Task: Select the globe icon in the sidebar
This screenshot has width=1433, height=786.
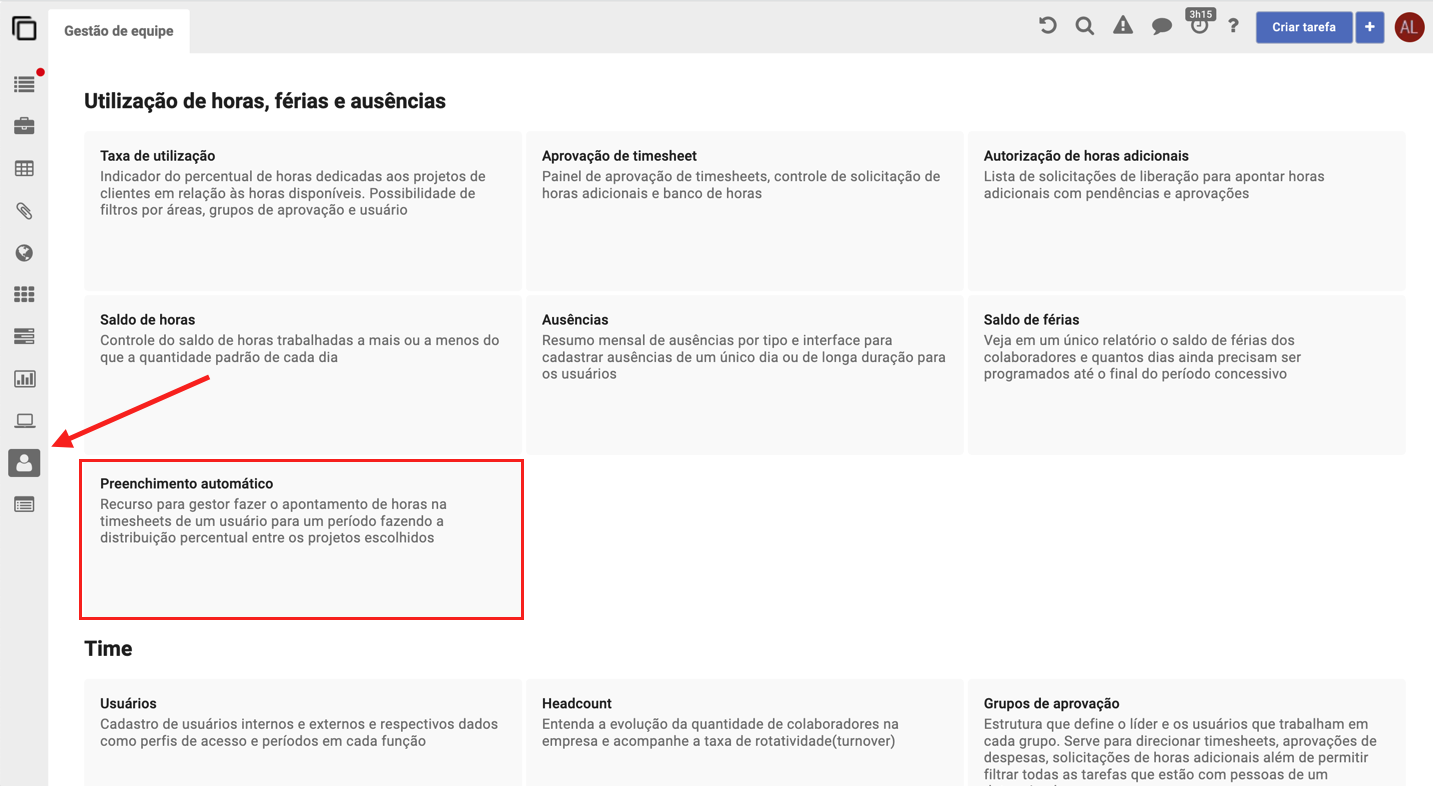Action: click(24, 253)
